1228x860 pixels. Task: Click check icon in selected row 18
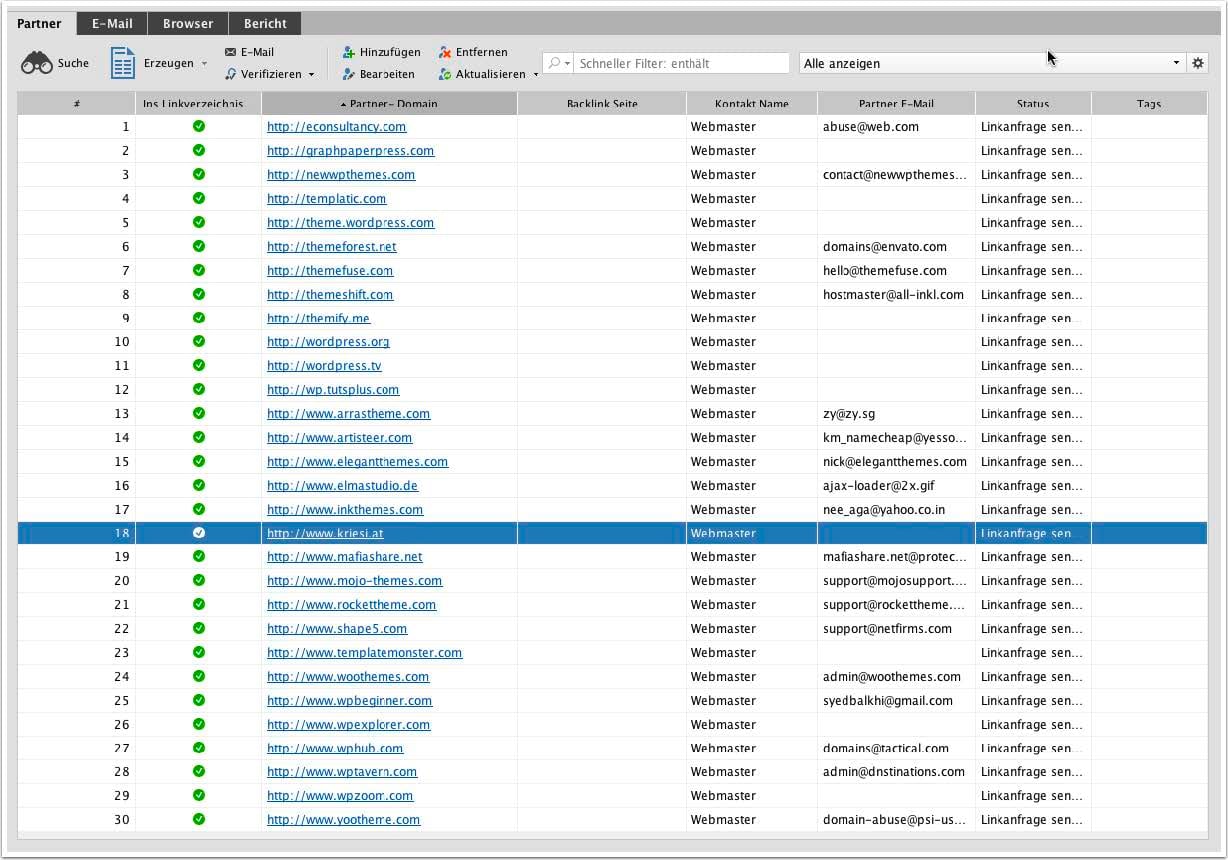click(x=199, y=533)
